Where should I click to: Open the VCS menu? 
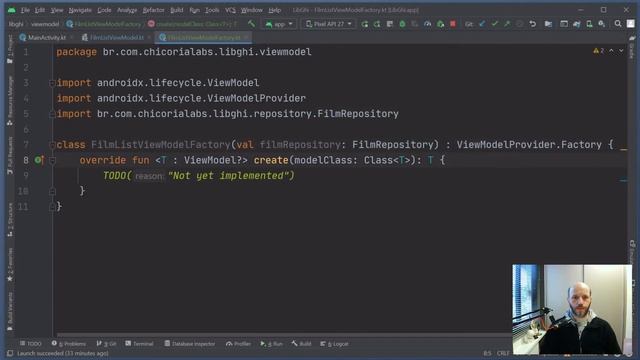230,10
